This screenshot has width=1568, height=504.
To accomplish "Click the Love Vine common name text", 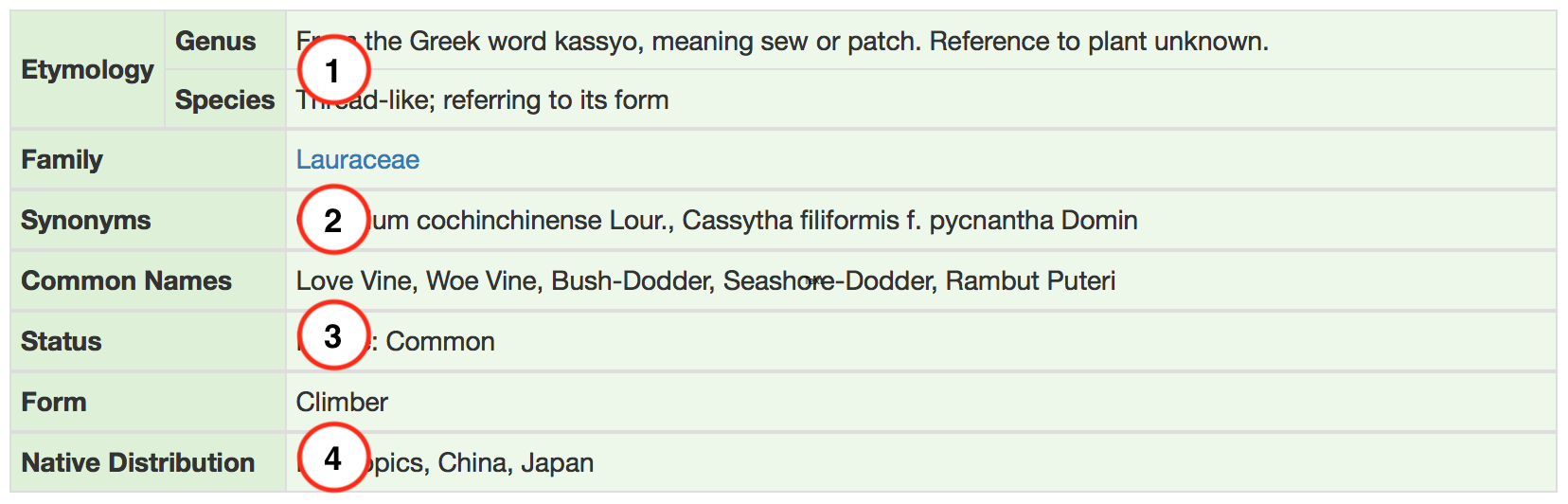I will coord(354,280).
